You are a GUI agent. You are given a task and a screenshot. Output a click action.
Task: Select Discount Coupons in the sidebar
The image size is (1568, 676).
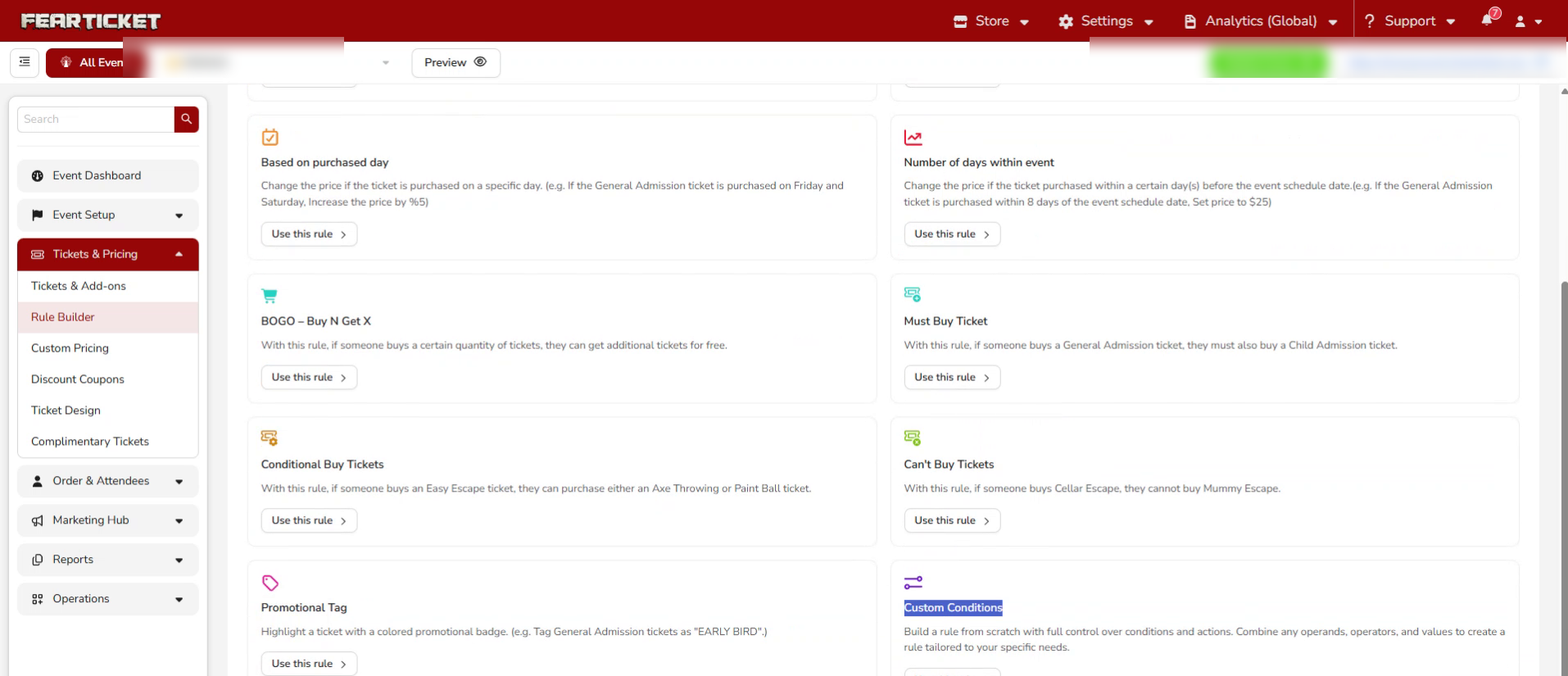click(x=78, y=379)
